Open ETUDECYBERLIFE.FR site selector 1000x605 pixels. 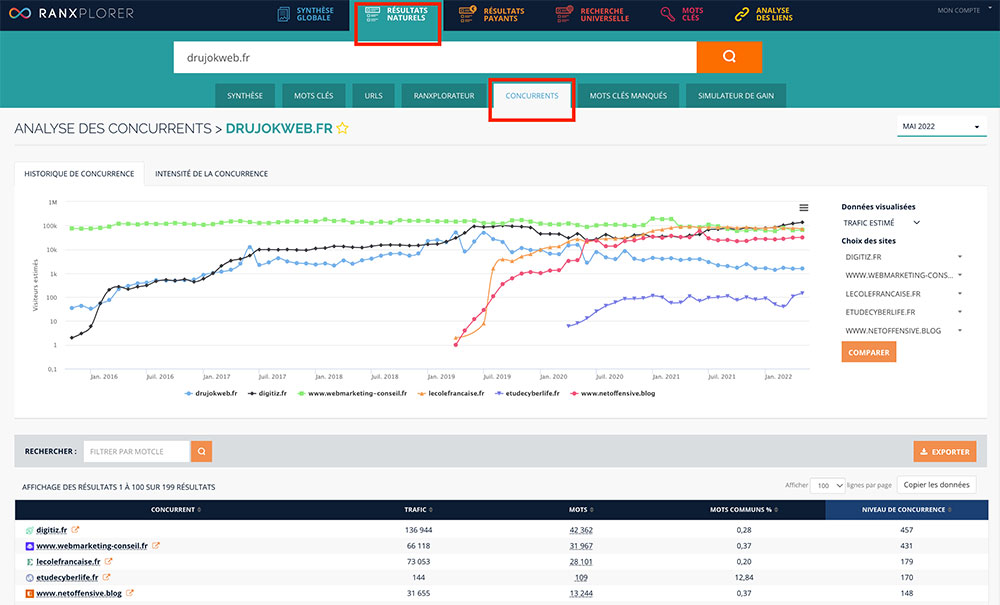coord(904,312)
